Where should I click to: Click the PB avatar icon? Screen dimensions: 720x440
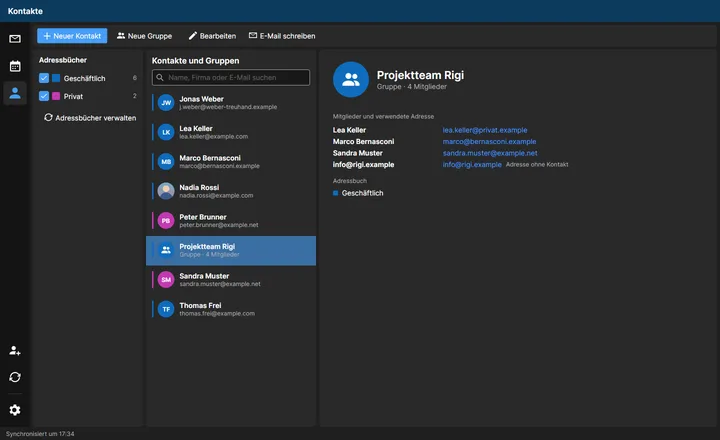(166, 221)
